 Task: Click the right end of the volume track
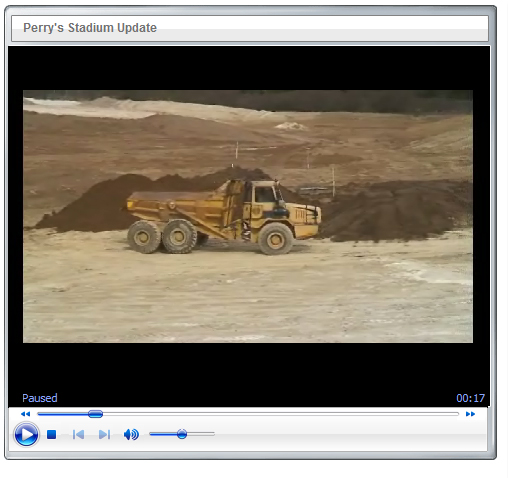[212, 434]
